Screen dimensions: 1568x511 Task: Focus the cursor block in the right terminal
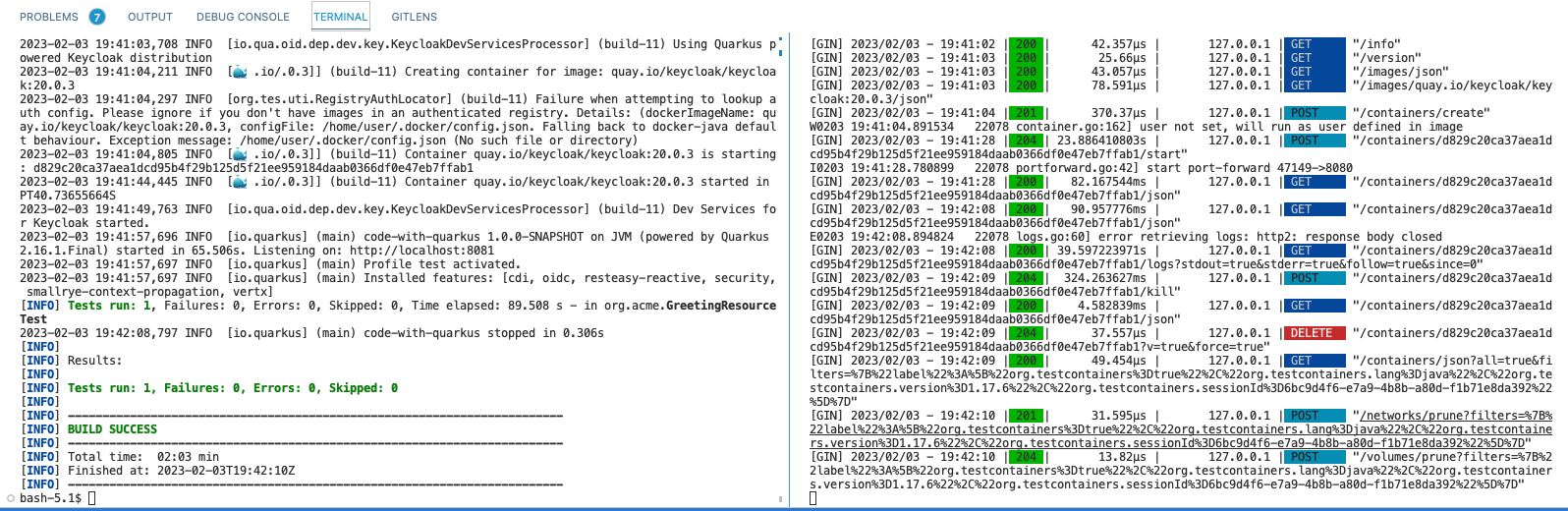tap(813, 498)
